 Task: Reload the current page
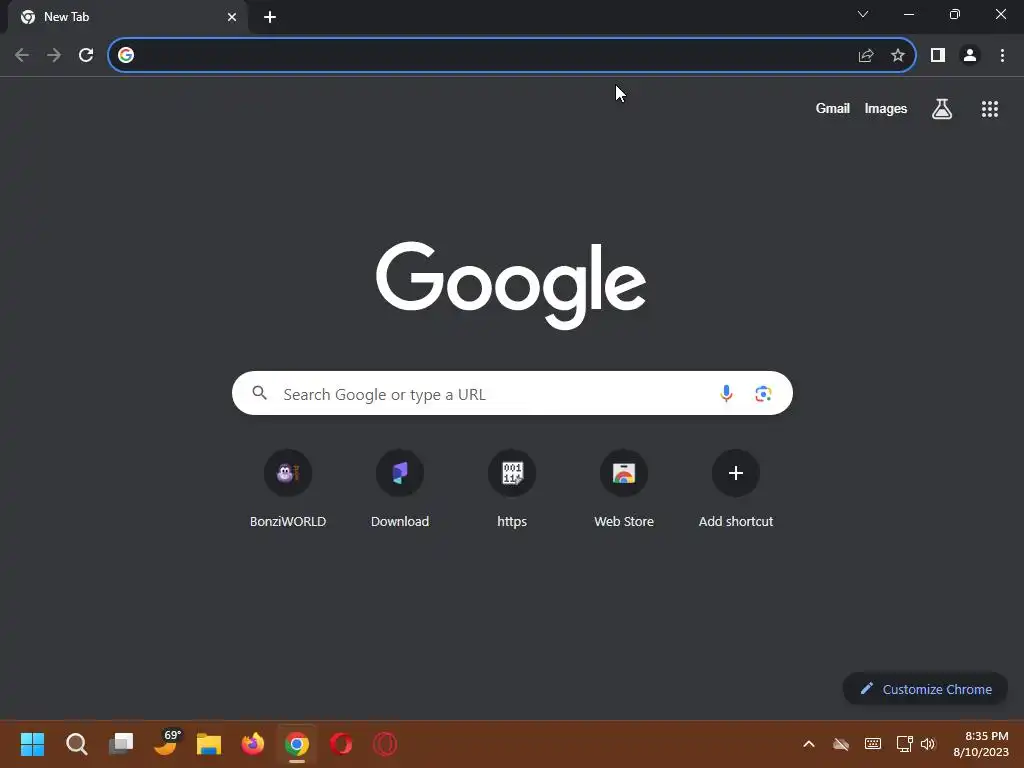point(86,55)
